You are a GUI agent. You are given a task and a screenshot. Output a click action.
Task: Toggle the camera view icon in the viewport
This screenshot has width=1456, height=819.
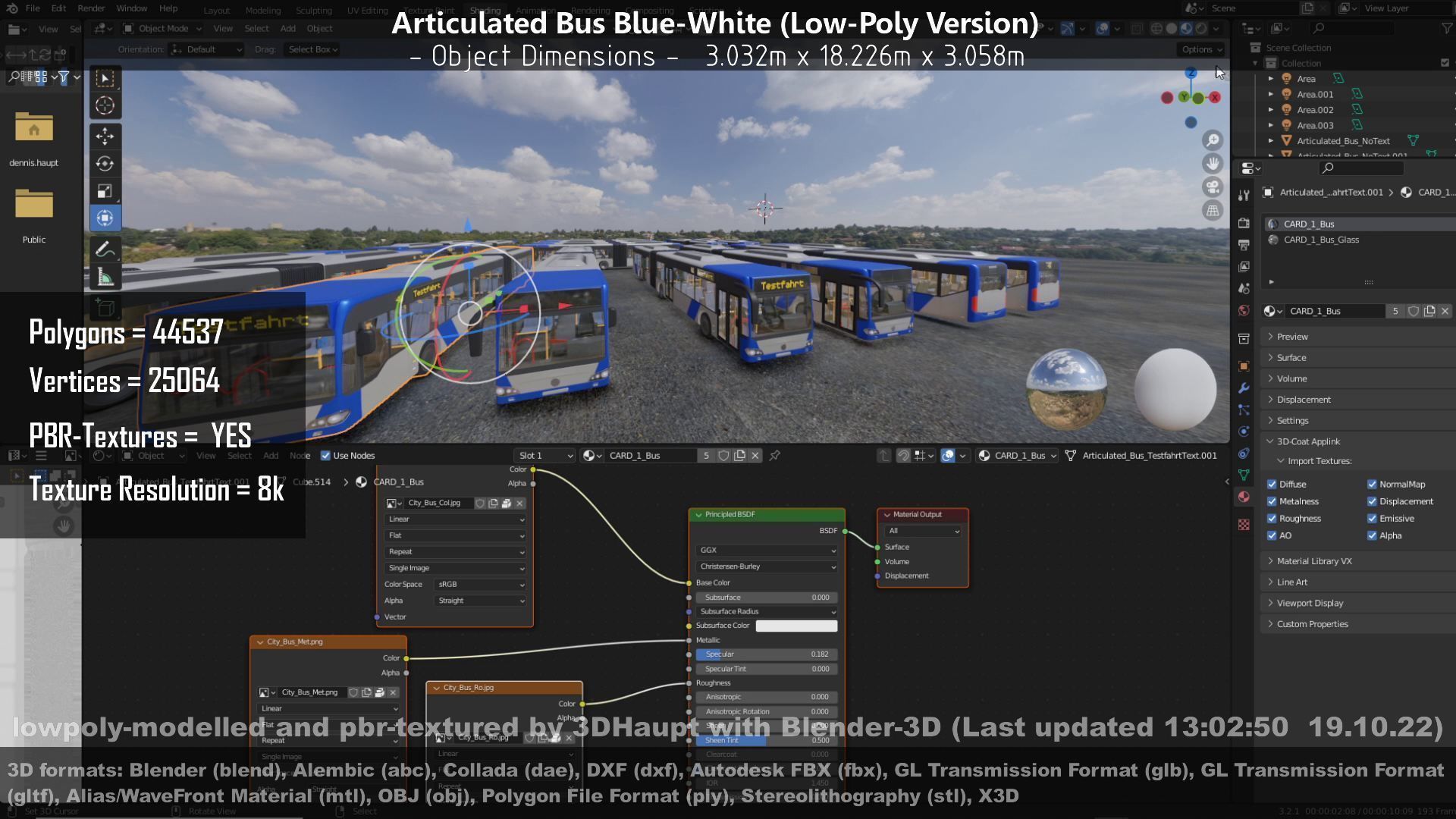tap(1213, 187)
